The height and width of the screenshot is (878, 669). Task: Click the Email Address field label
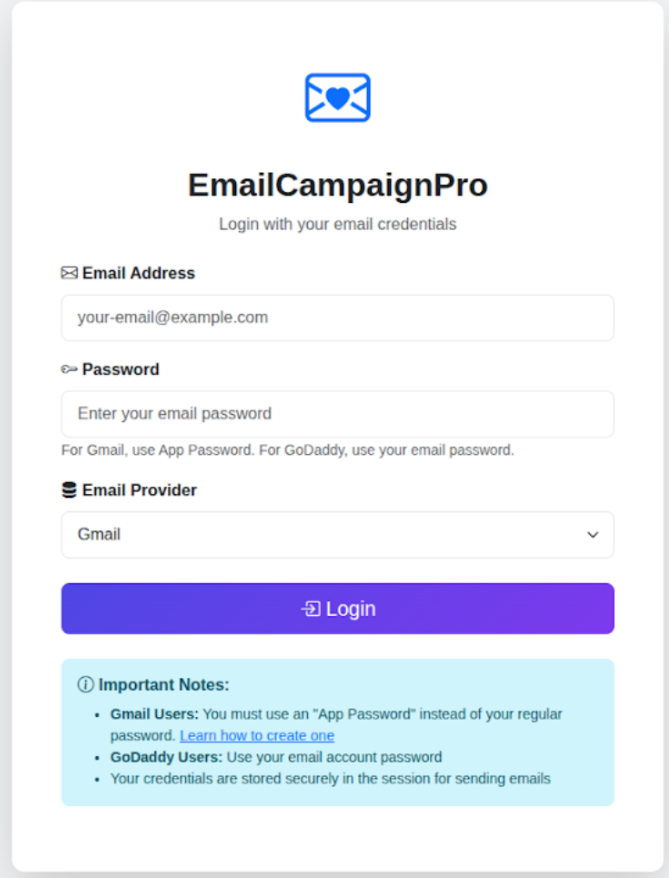point(138,273)
